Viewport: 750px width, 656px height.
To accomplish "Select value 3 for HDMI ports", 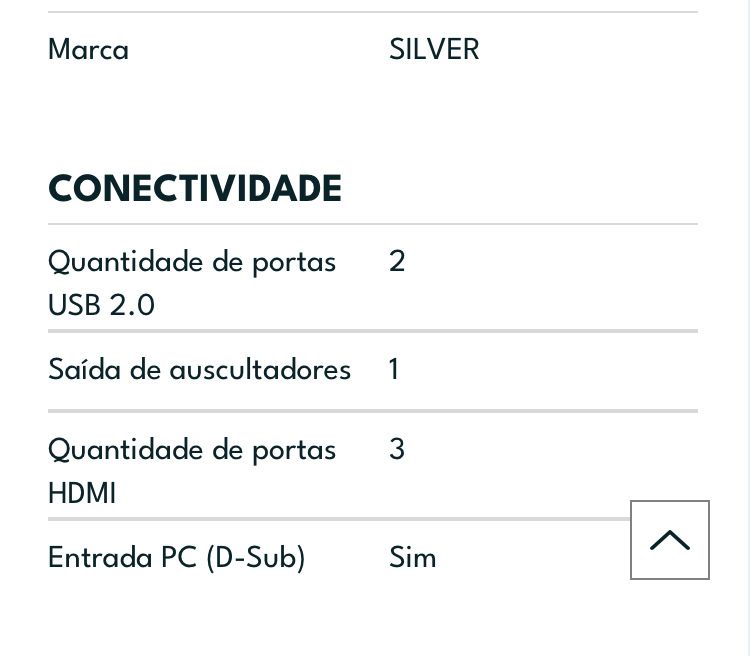I will pos(397,449).
